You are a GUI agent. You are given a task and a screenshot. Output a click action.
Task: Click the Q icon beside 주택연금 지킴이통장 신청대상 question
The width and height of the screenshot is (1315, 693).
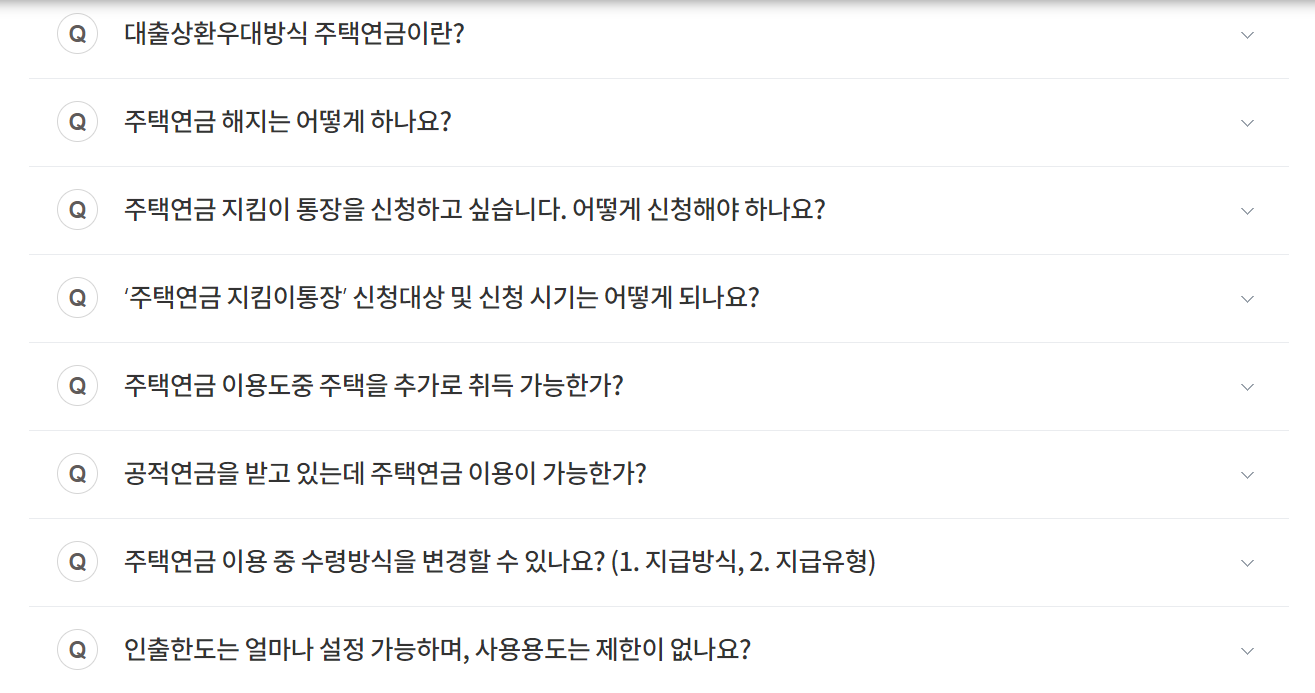[x=78, y=298]
